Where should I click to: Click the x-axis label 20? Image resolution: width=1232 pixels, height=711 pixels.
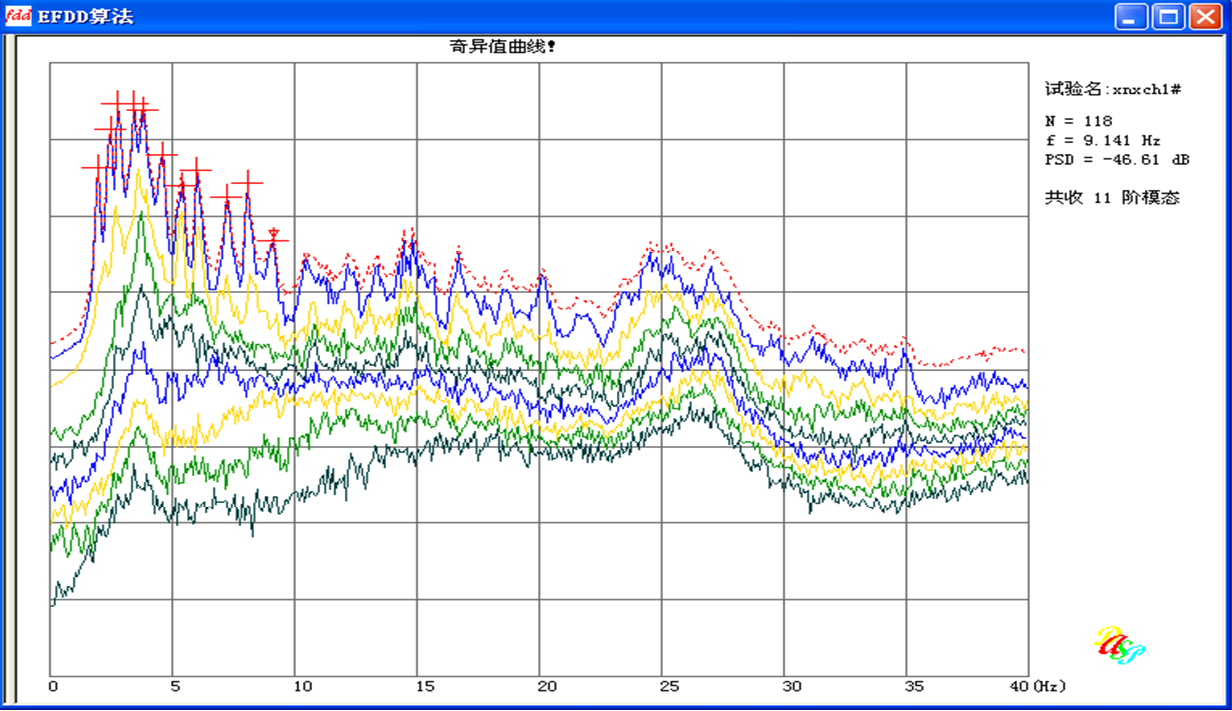(x=548, y=687)
